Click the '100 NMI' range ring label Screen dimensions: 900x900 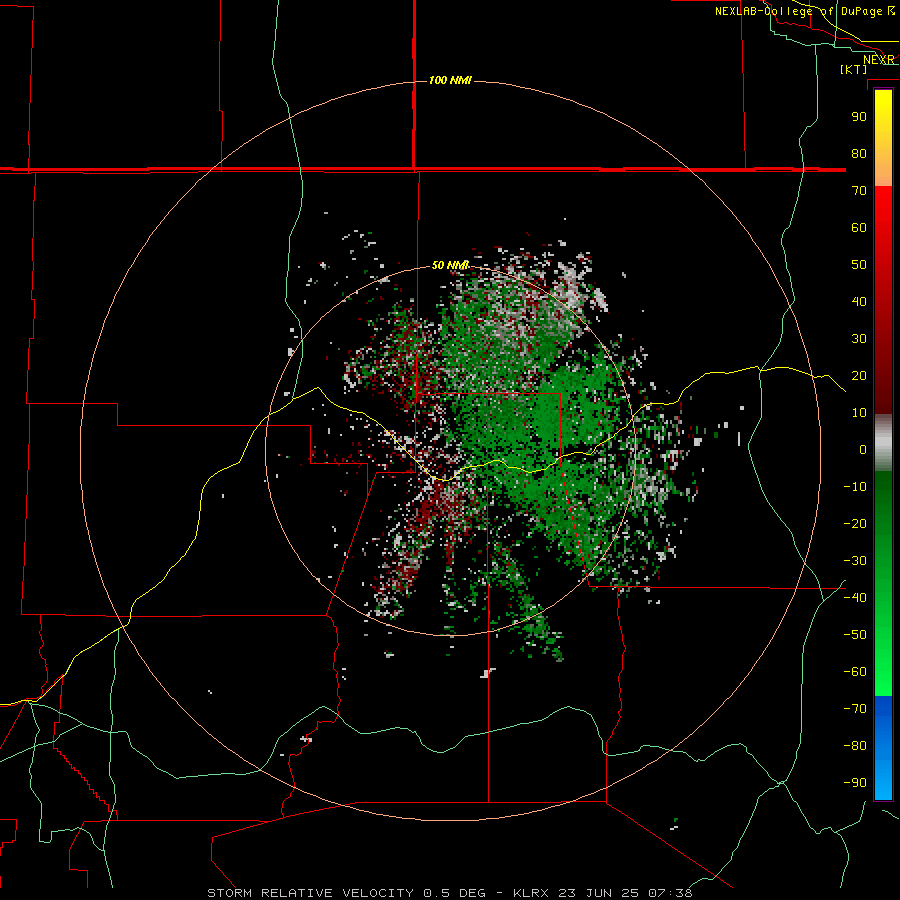(x=450, y=80)
